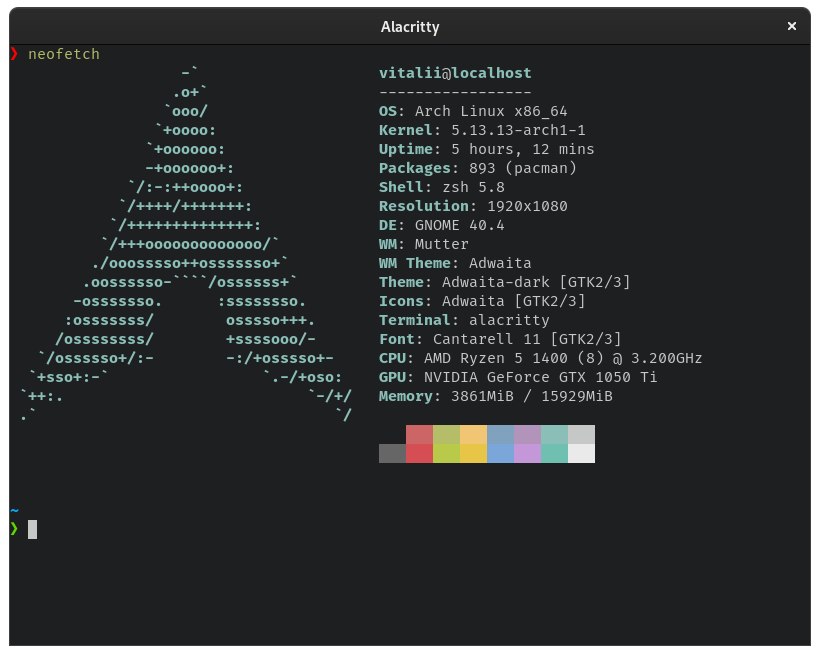Click the light orange block in top row
The width and height of the screenshot is (820, 655).
click(473, 434)
